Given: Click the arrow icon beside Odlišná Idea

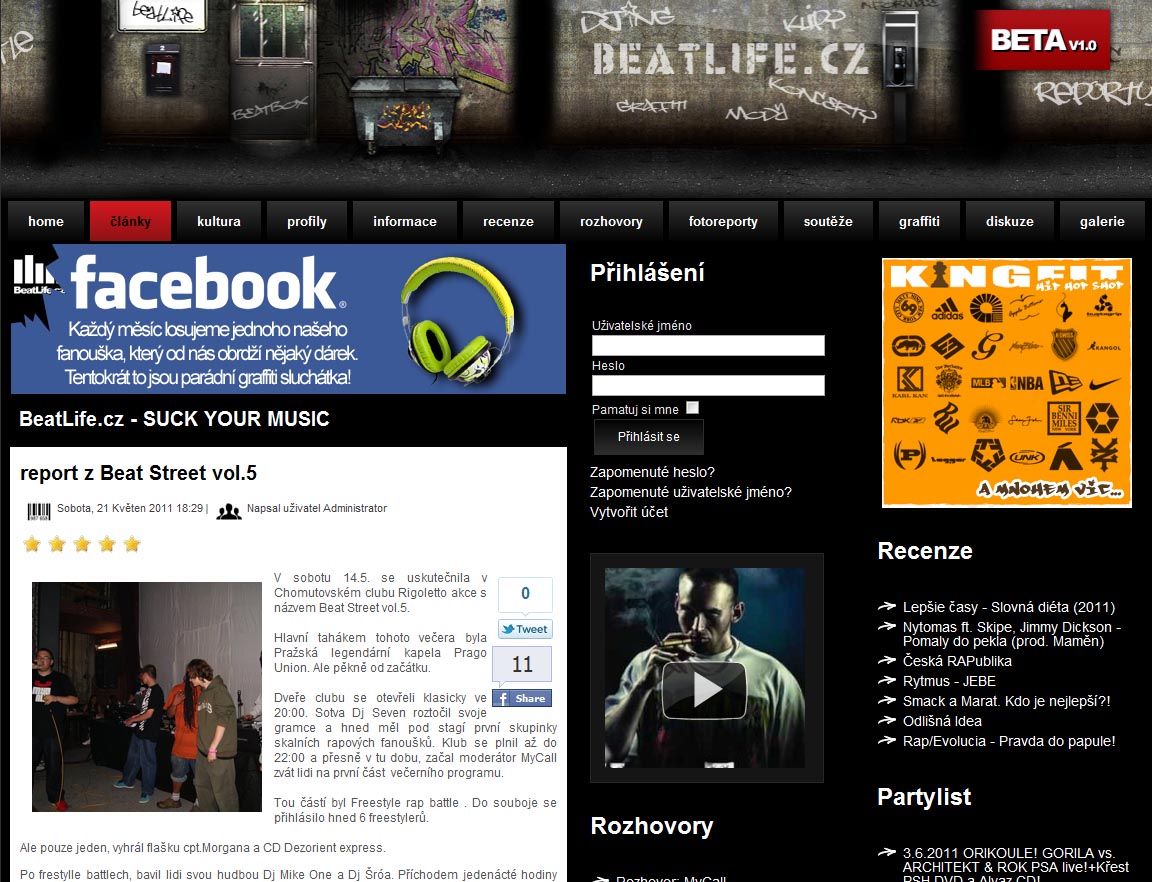Looking at the screenshot, I should [x=887, y=720].
